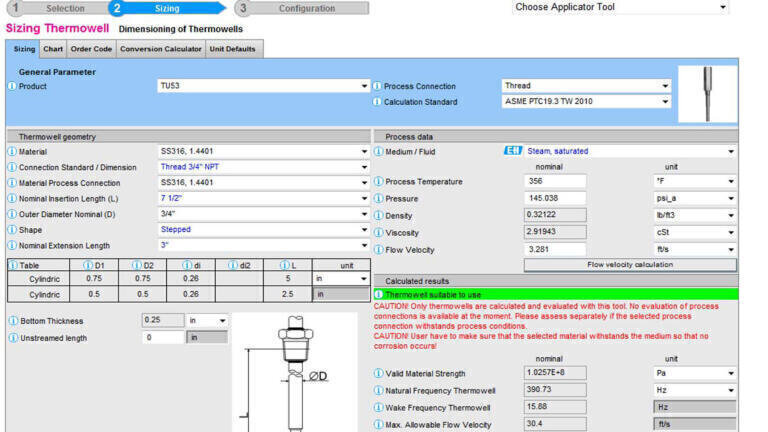
Task: Click the info icon beside Bottom Thickness
Action: [13, 321]
